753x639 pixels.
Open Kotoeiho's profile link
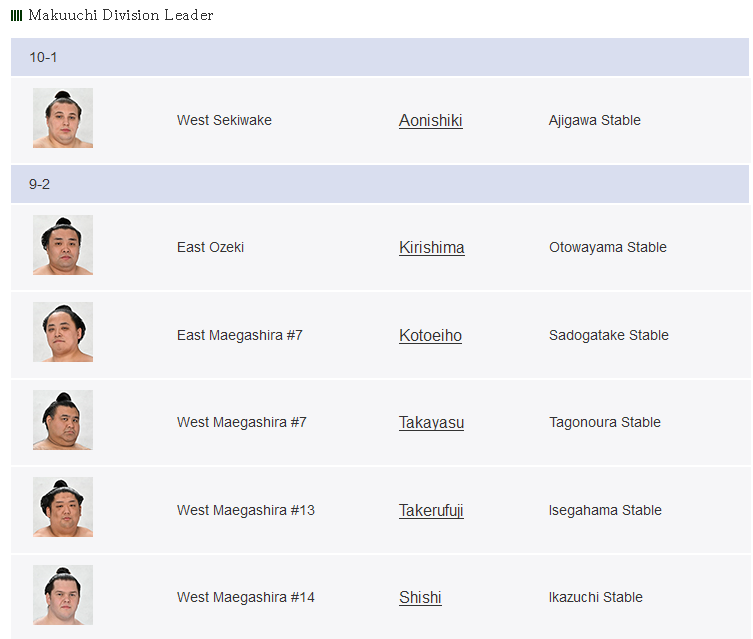[x=430, y=335]
